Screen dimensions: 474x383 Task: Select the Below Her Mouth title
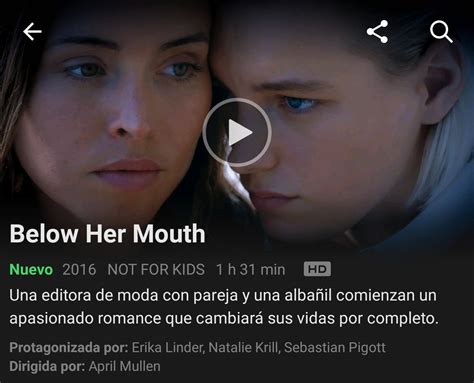pos(107,233)
